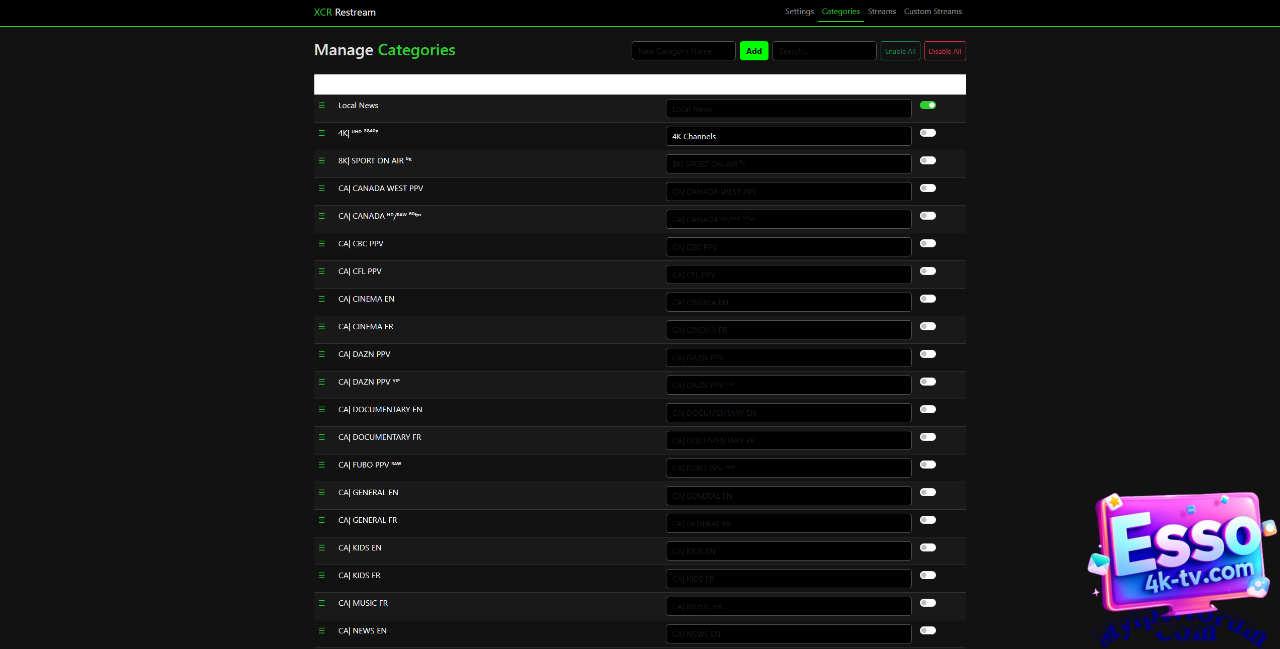This screenshot has height=649, width=1280.
Task: Open the Settings tab
Action: coord(799,12)
